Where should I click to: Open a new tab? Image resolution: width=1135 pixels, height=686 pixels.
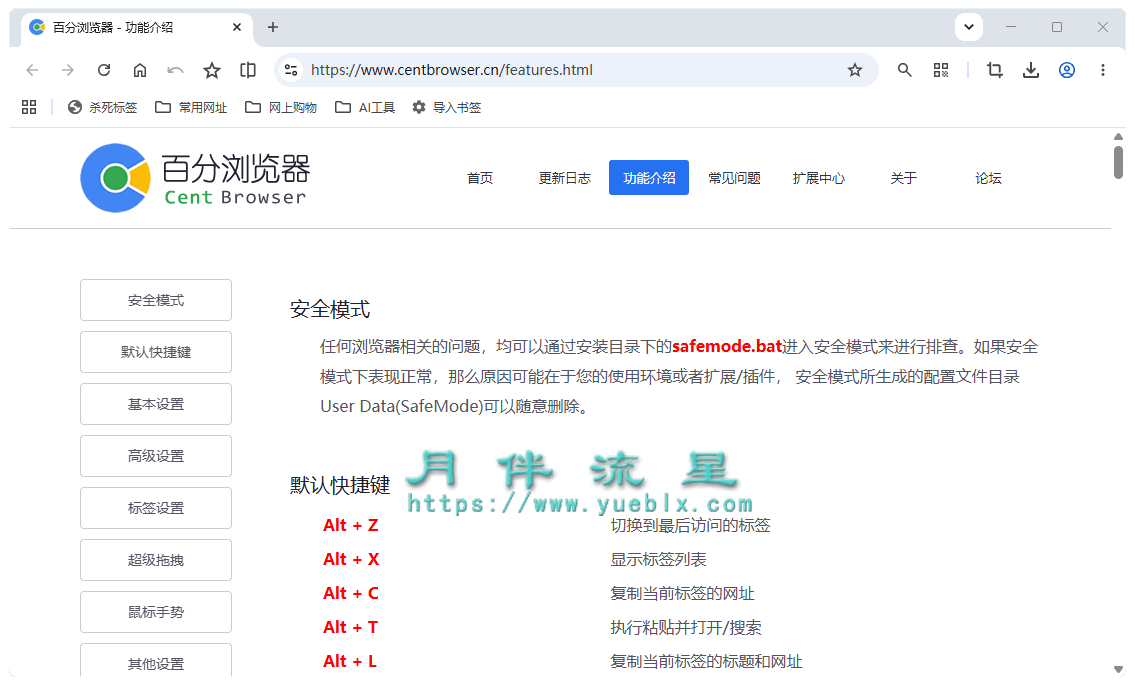(x=273, y=27)
